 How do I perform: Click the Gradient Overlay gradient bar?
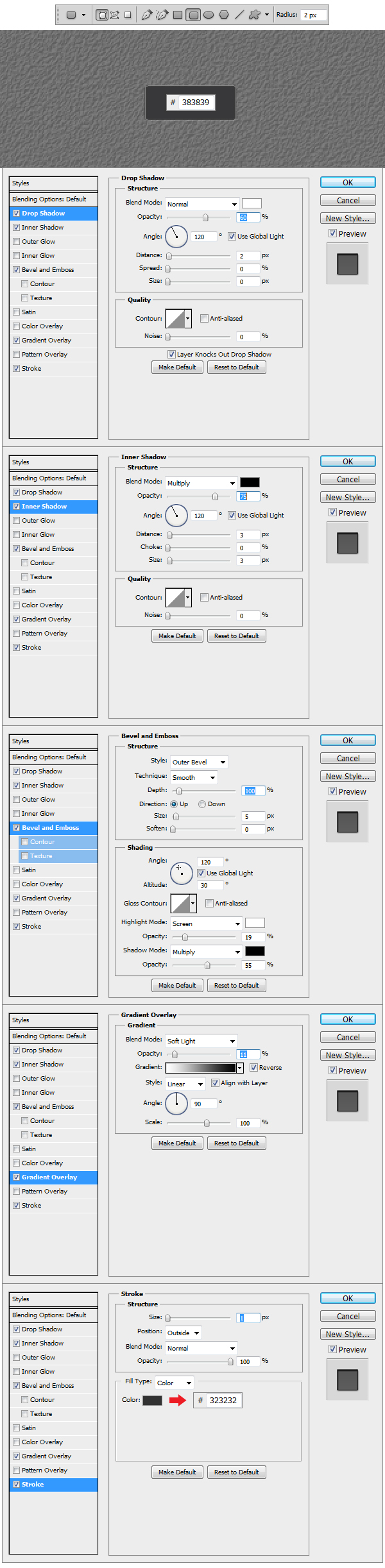tap(200, 1068)
